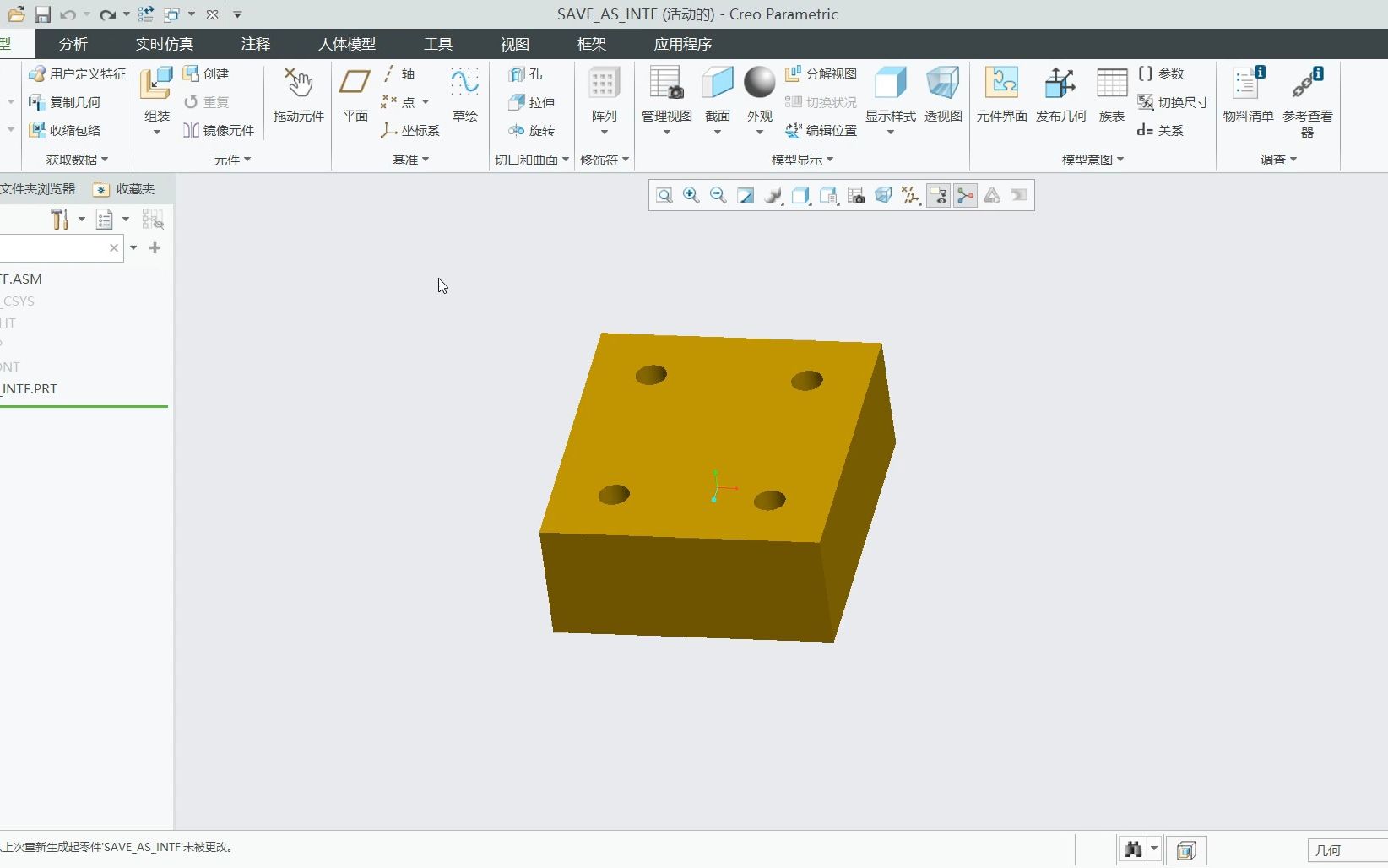Viewport: 1388px width, 868px height.
Task: Expand the Component (元件) group menu
Action: pyautogui.click(x=232, y=160)
